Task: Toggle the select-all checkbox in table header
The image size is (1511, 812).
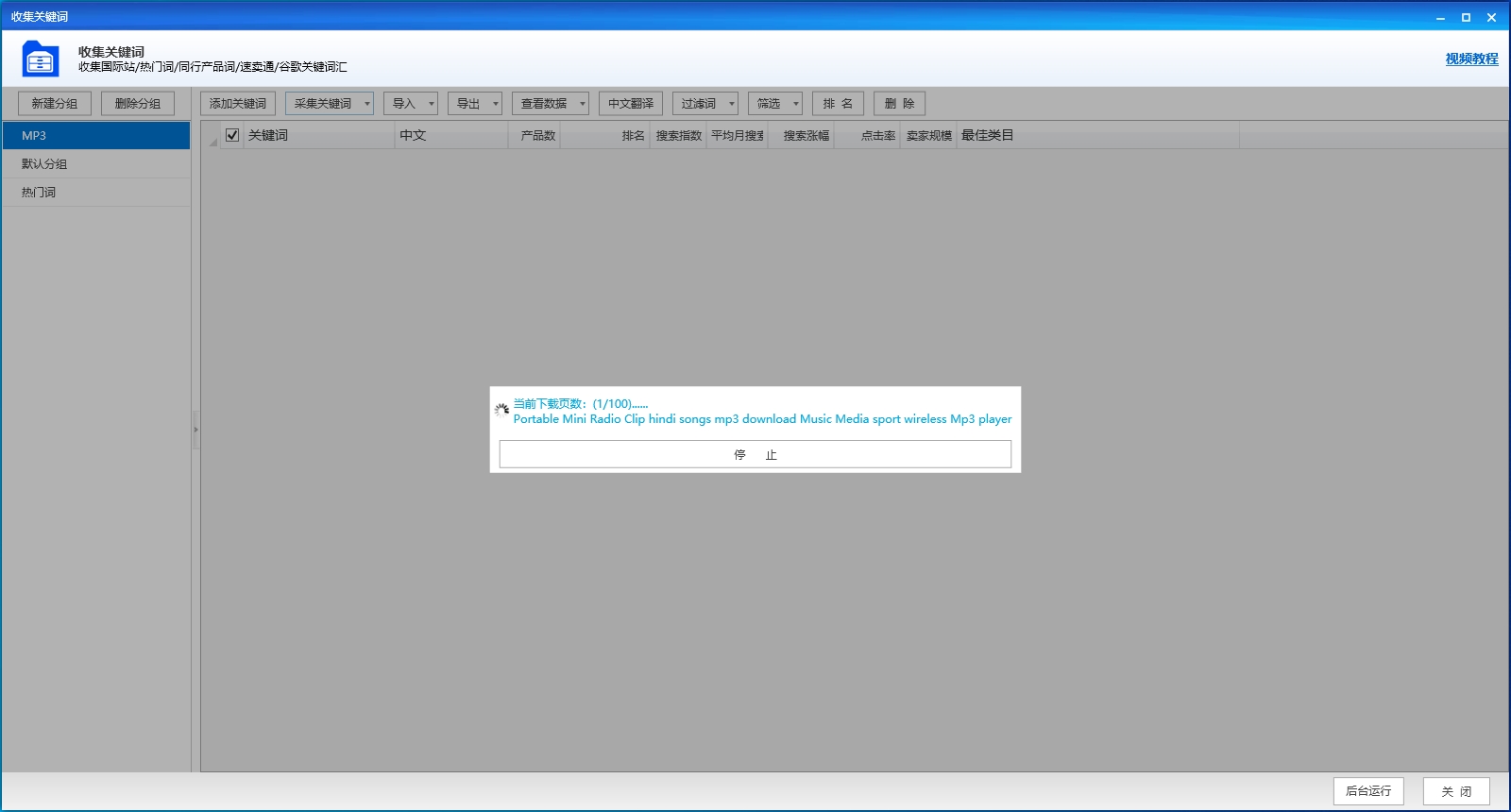Action: [232, 135]
